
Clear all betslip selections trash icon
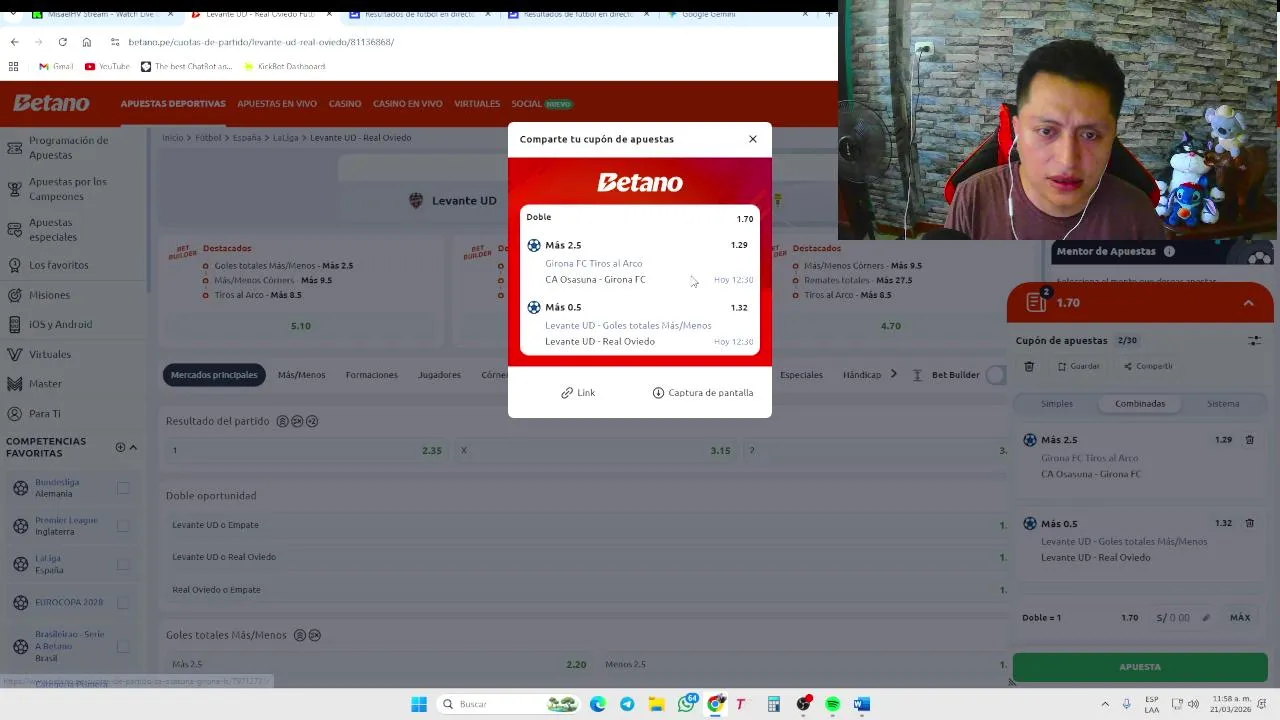pos(1029,366)
